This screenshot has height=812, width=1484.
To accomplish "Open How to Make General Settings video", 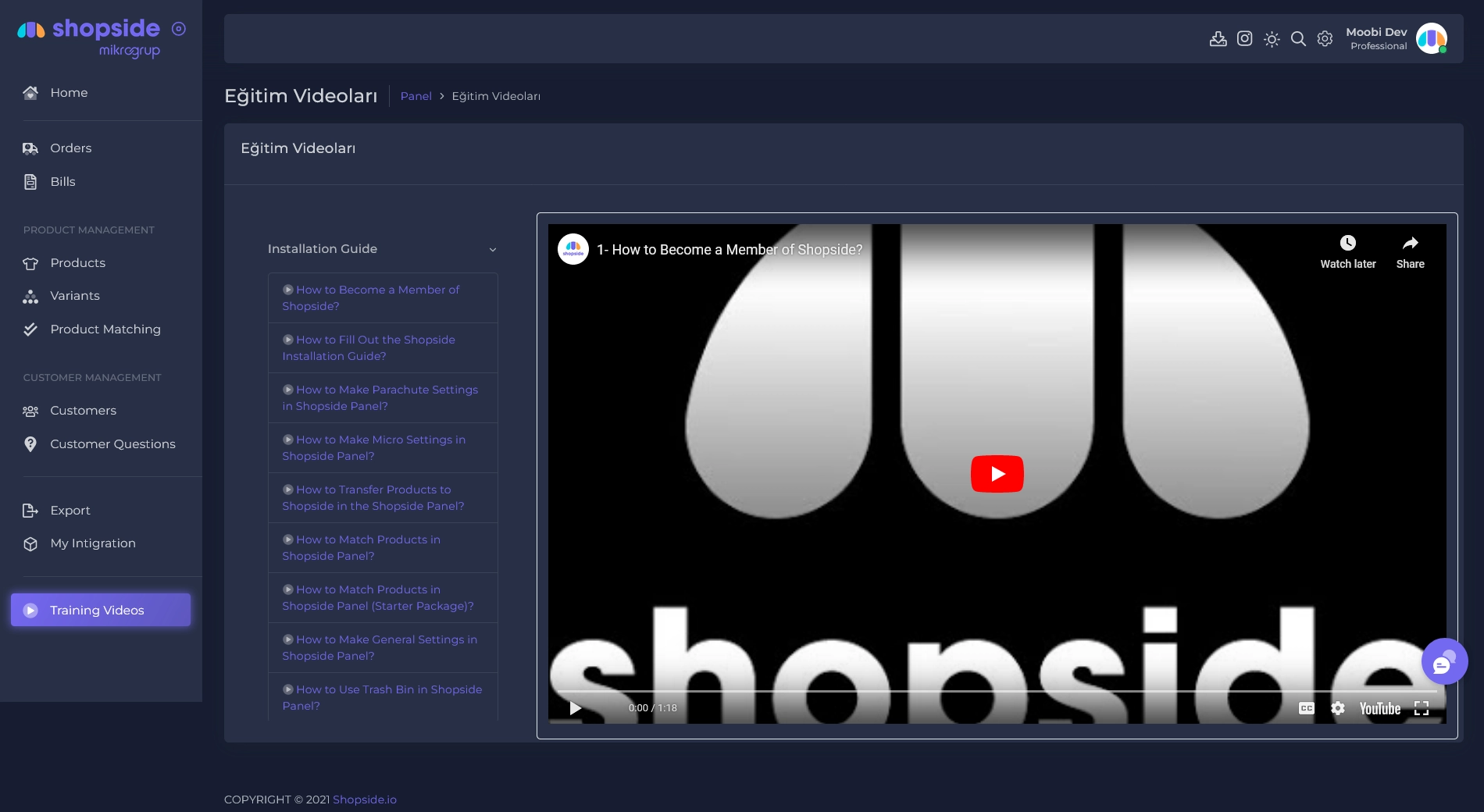I will pos(383,647).
